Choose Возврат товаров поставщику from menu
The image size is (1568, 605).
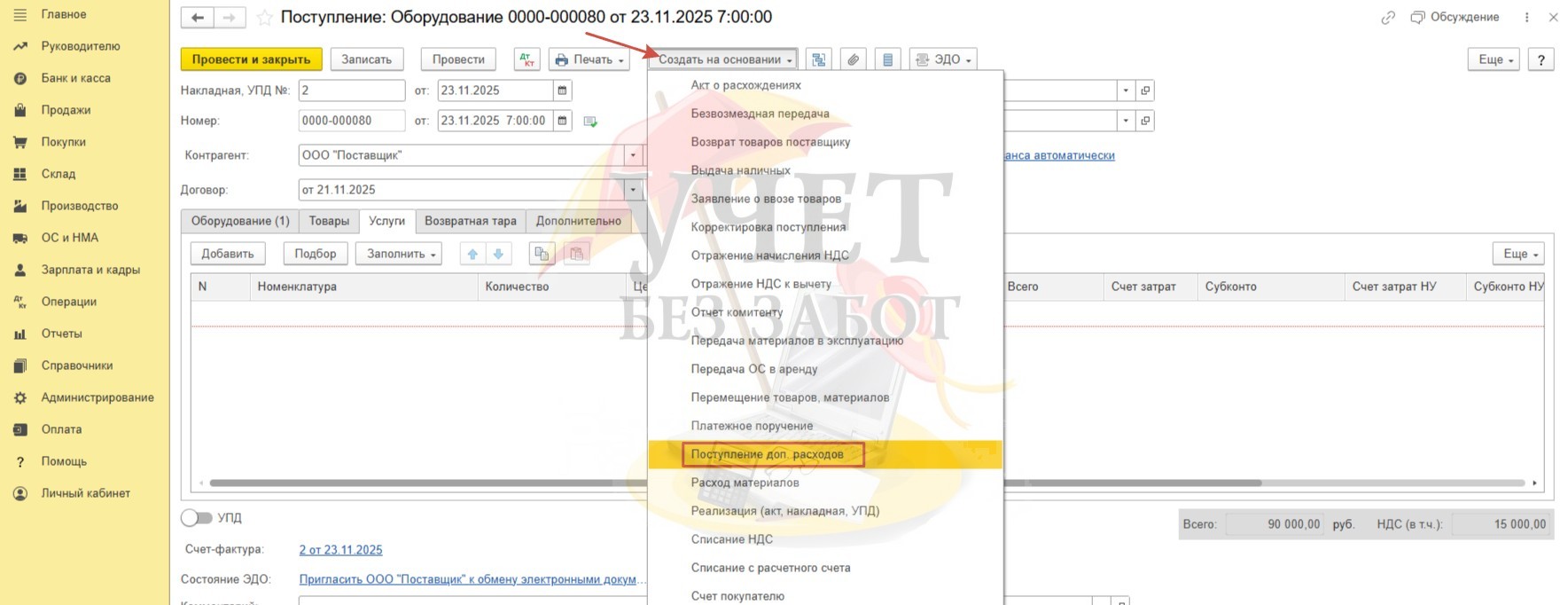(x=770, y=142)
